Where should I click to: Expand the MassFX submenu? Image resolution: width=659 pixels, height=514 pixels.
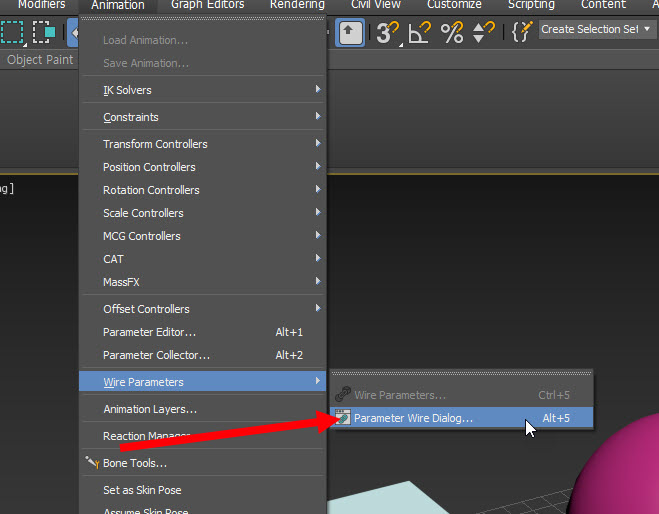(203, 282)
